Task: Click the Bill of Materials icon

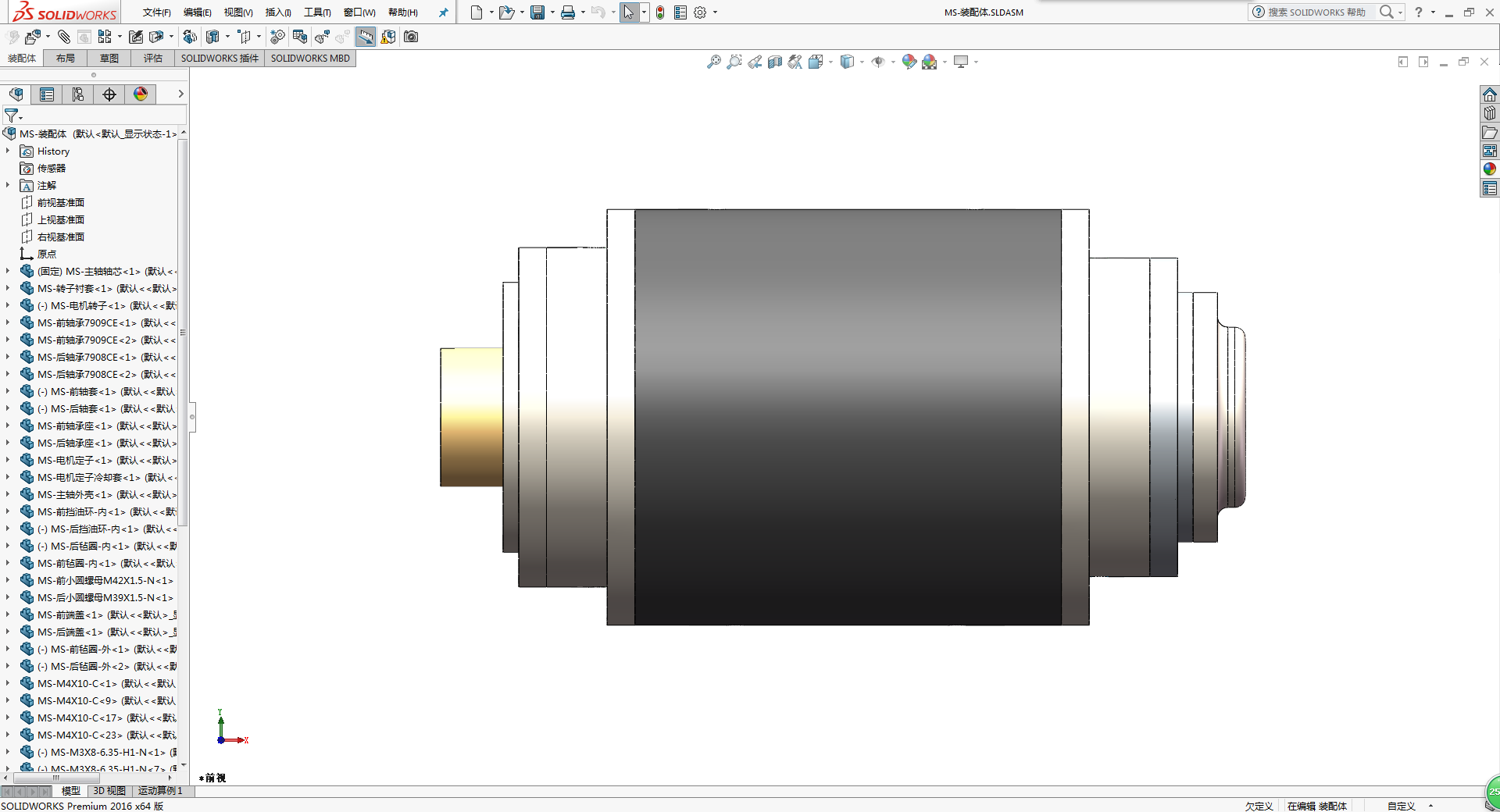Action: (300, 37)
